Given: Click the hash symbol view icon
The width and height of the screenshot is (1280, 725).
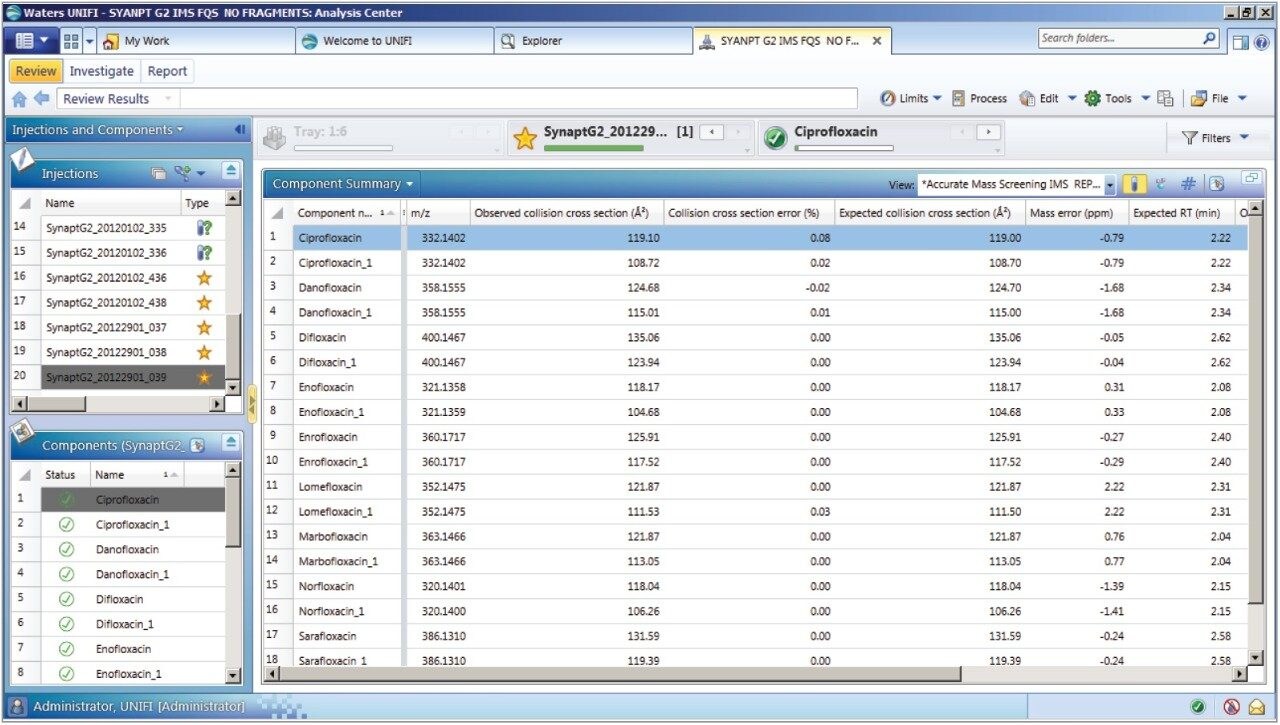Looking at the screenshot, I should (x=1188, y=184).
